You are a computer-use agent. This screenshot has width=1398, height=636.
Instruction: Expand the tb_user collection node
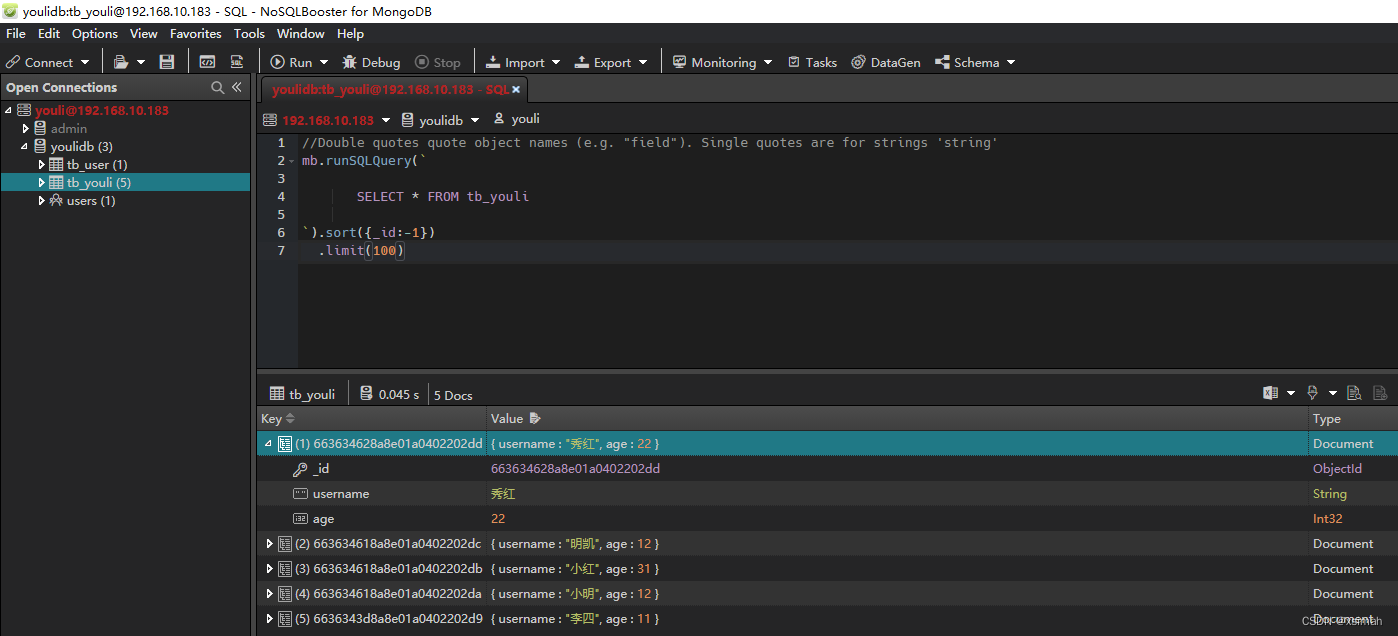42,164
